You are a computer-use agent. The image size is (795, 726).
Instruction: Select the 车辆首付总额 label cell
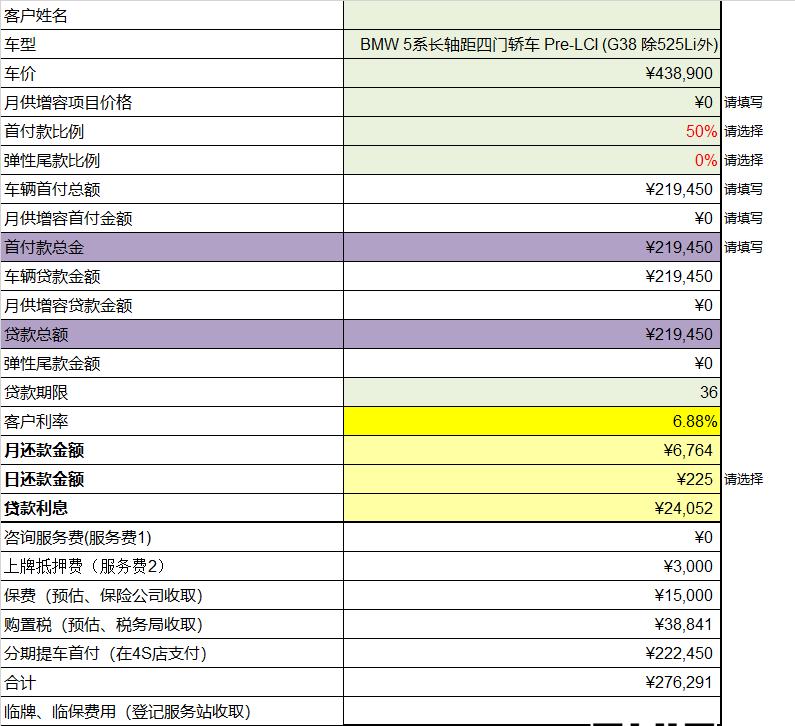pyautogui.click(x=172, y=189)
